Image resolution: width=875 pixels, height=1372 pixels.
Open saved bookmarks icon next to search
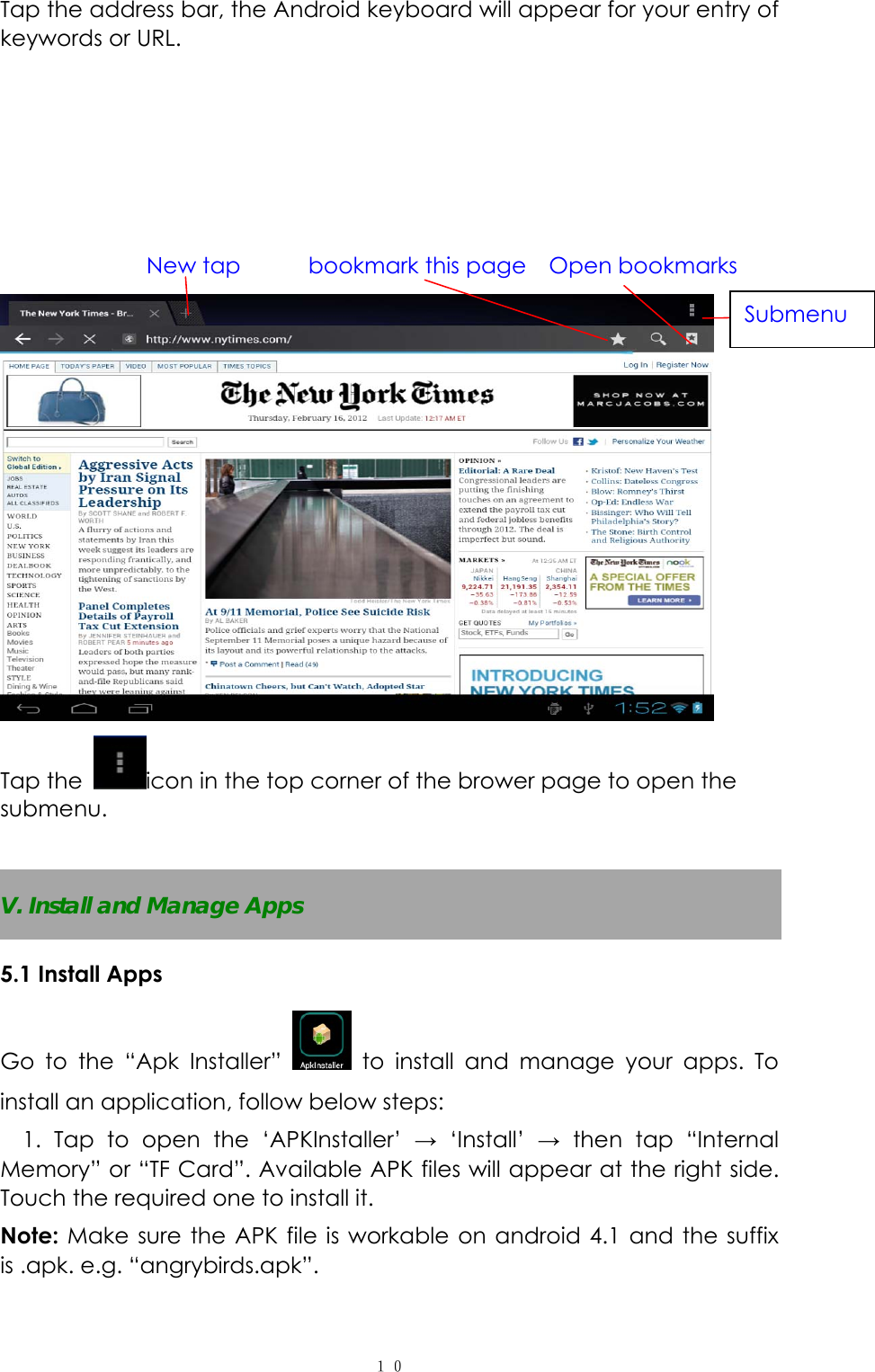tap(692, 339)
